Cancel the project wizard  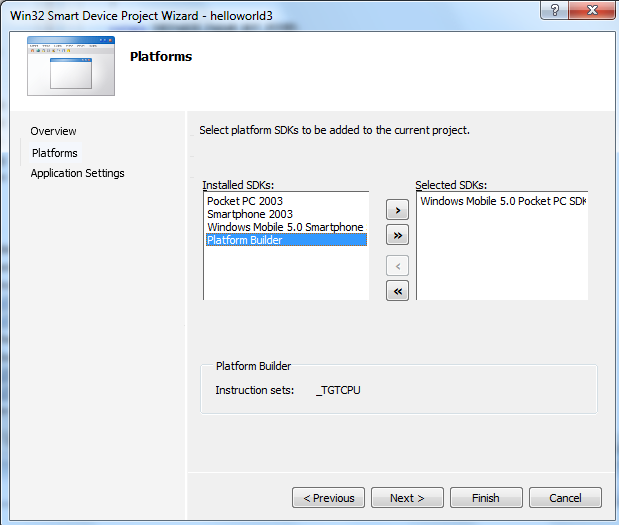[565, 498]
